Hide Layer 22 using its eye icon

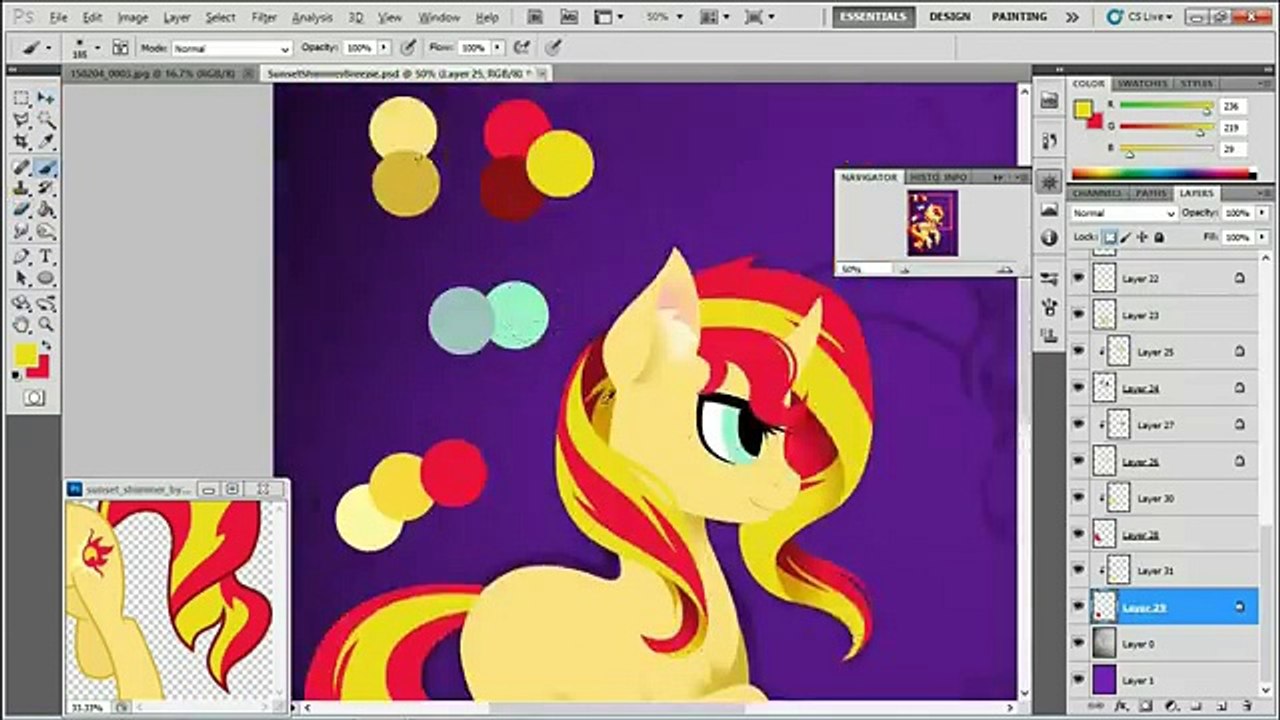1078,279
